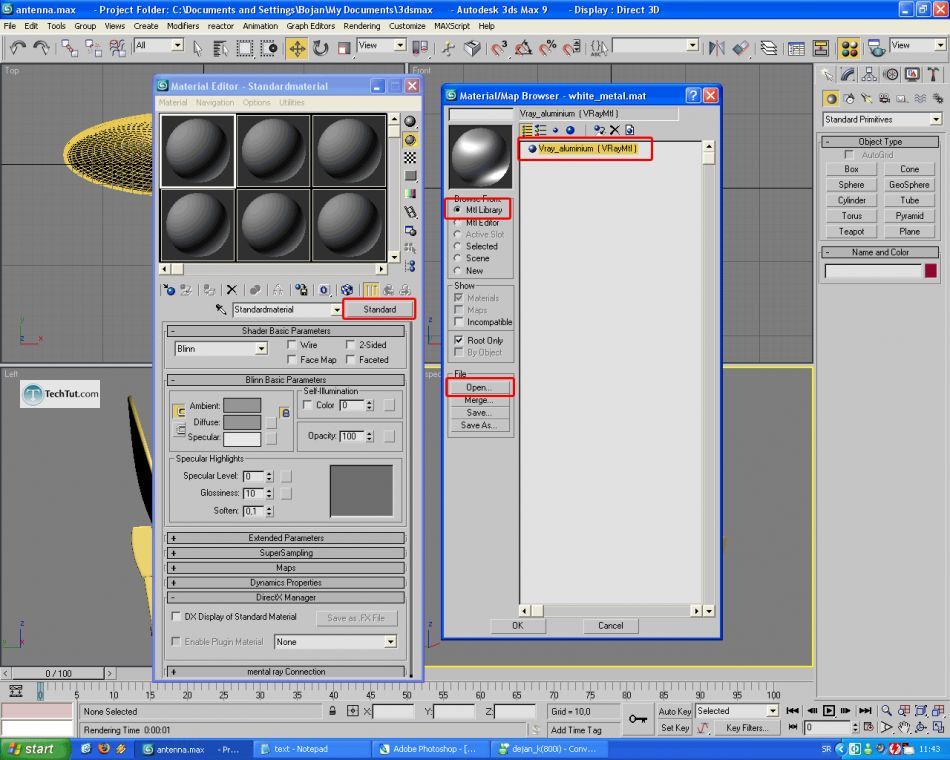This screenshot has width=950, height=760.
Task: Switch to the Hierarchy command panel
Action: [869, 75]
